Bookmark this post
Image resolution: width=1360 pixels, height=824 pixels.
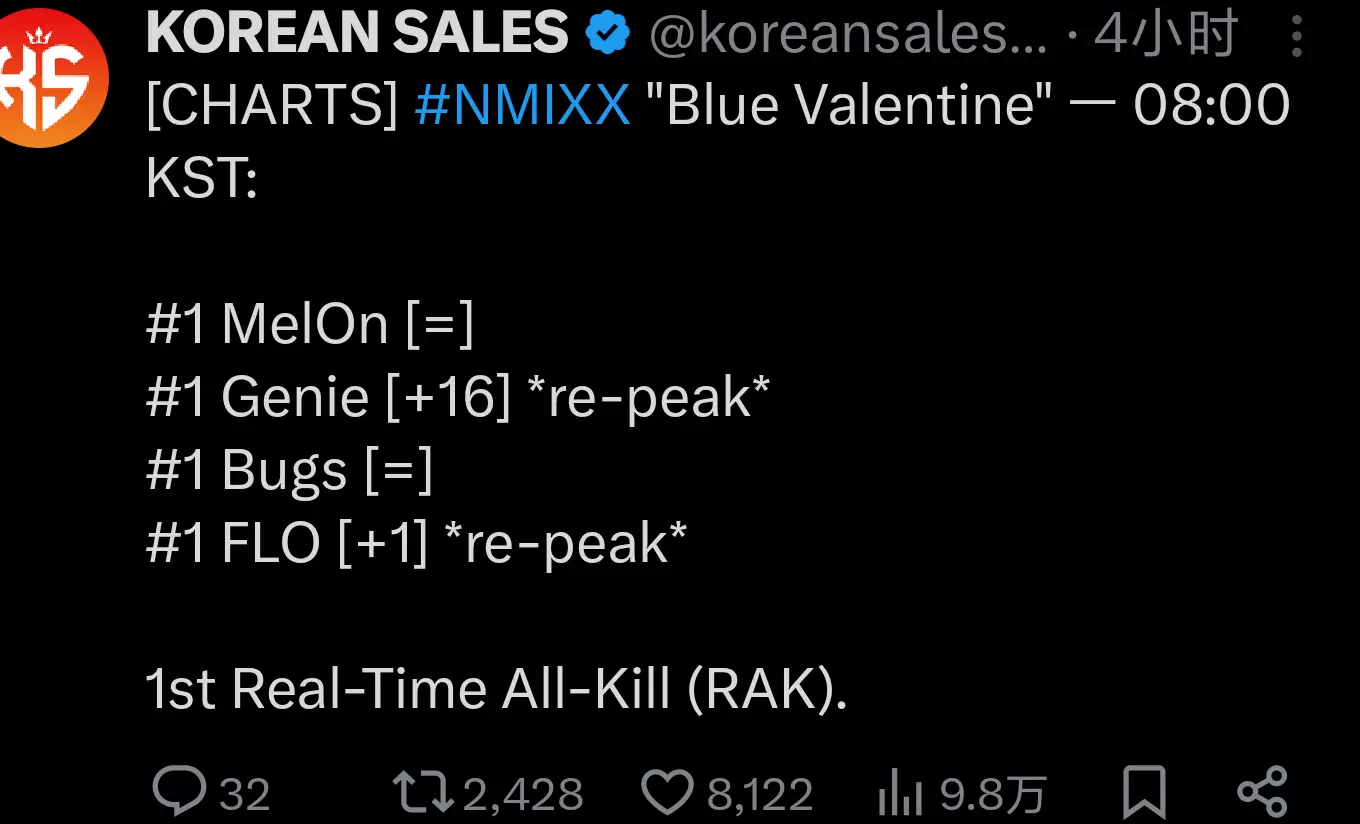(1143, 793)
